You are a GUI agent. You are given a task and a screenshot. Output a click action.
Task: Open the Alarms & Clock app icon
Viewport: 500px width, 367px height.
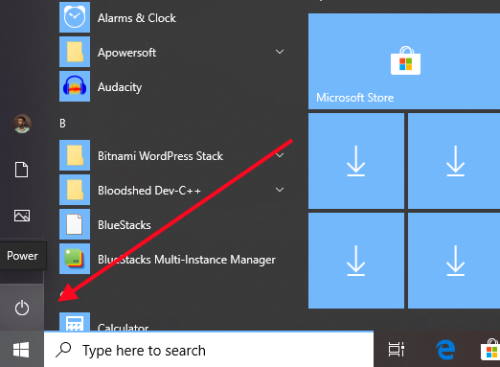click(x=75, y=17)
